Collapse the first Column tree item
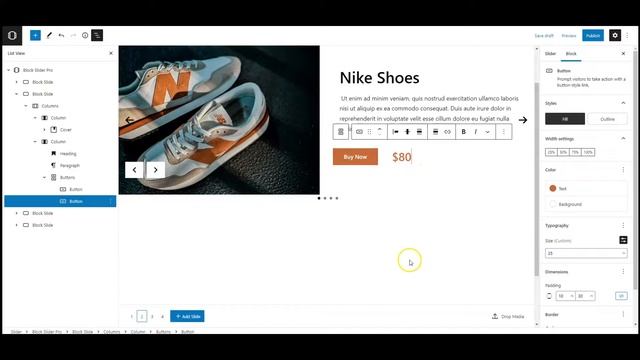 click(35, 118)
